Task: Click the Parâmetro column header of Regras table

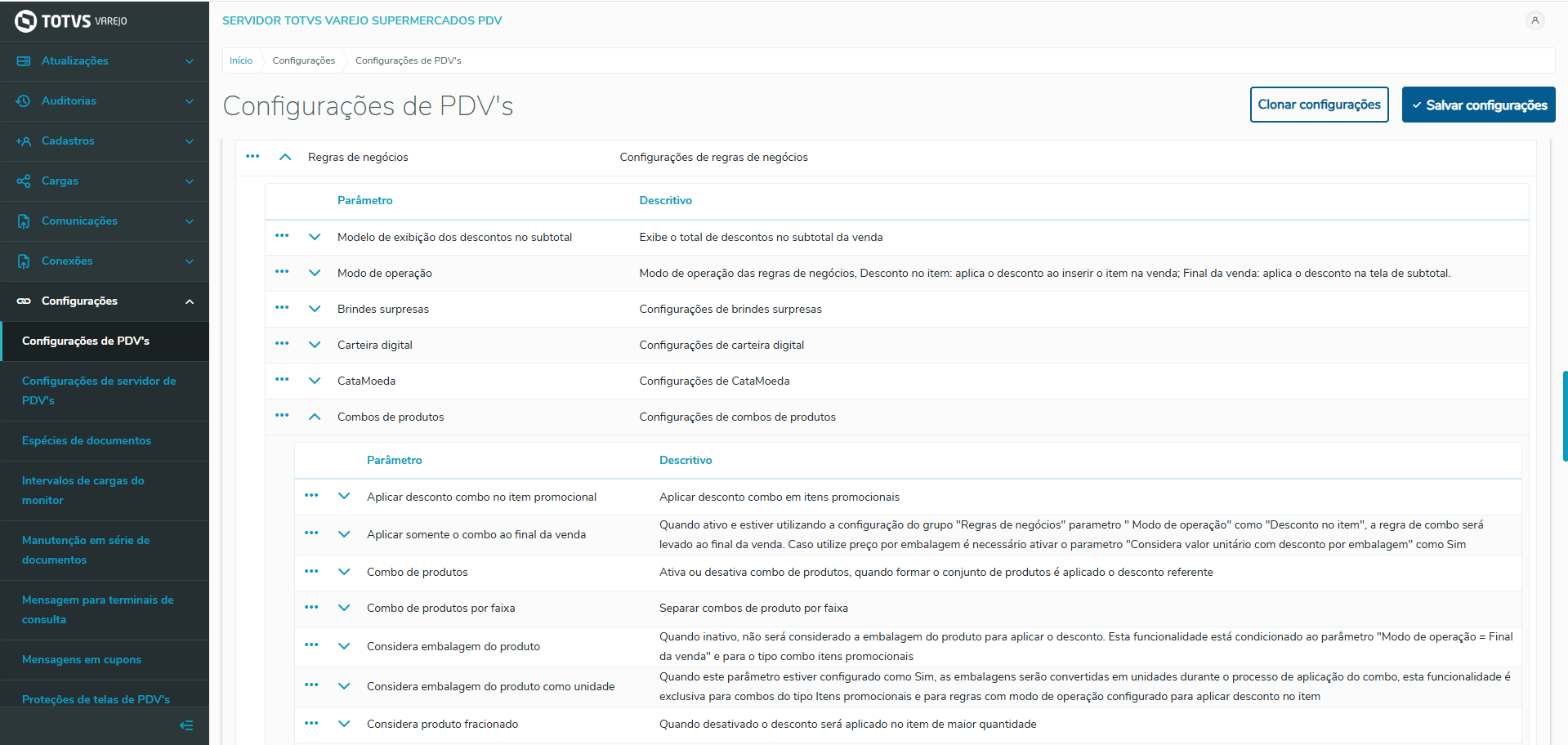Action: pyautogui.click(x=365, y=200)
